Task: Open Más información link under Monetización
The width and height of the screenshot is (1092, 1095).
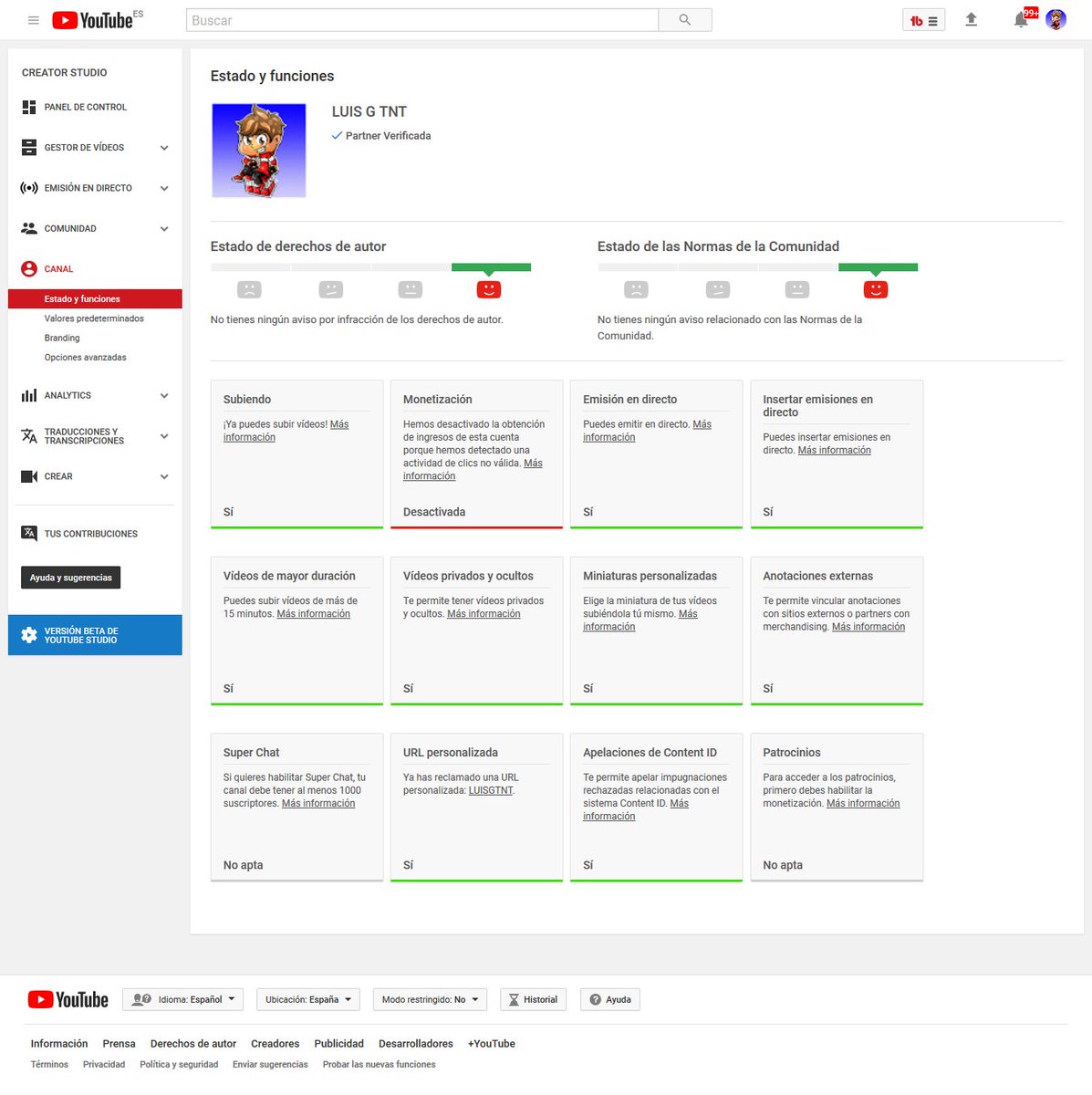Action: click(473, 470)
